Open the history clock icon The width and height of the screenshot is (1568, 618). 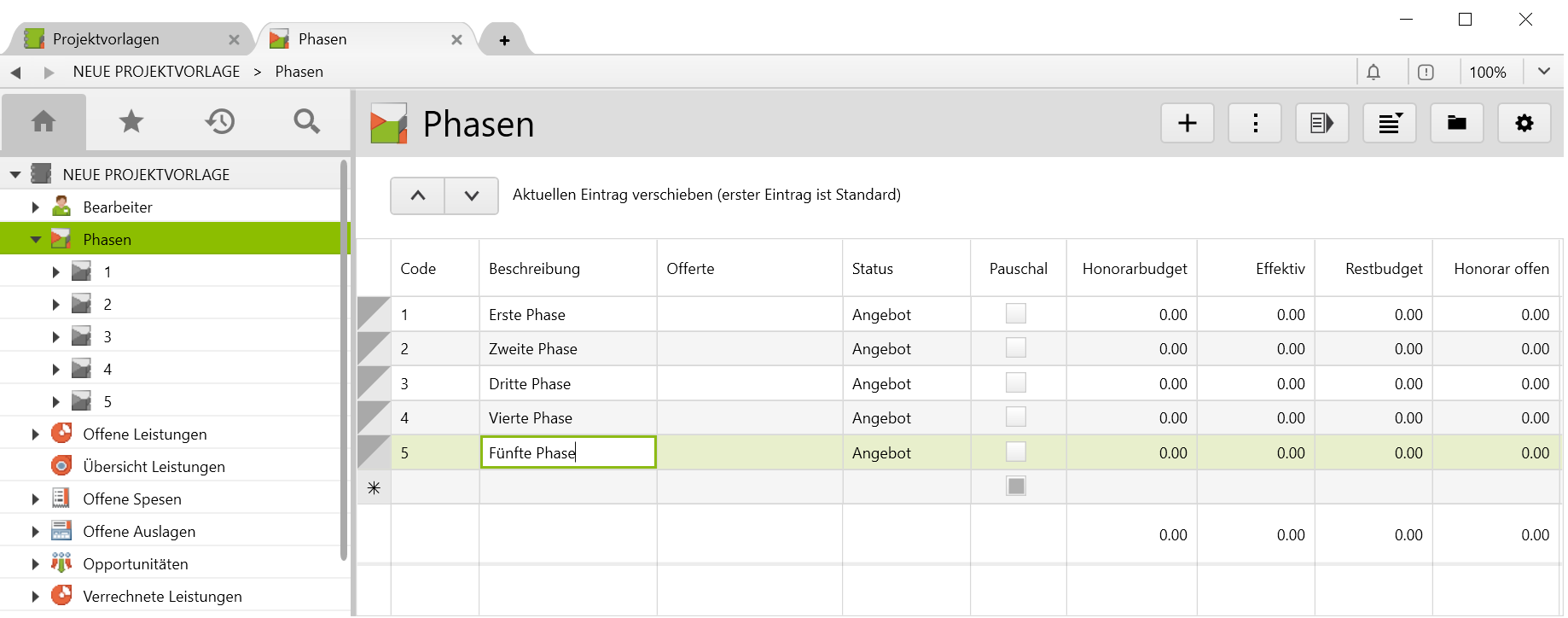[219, 122]
